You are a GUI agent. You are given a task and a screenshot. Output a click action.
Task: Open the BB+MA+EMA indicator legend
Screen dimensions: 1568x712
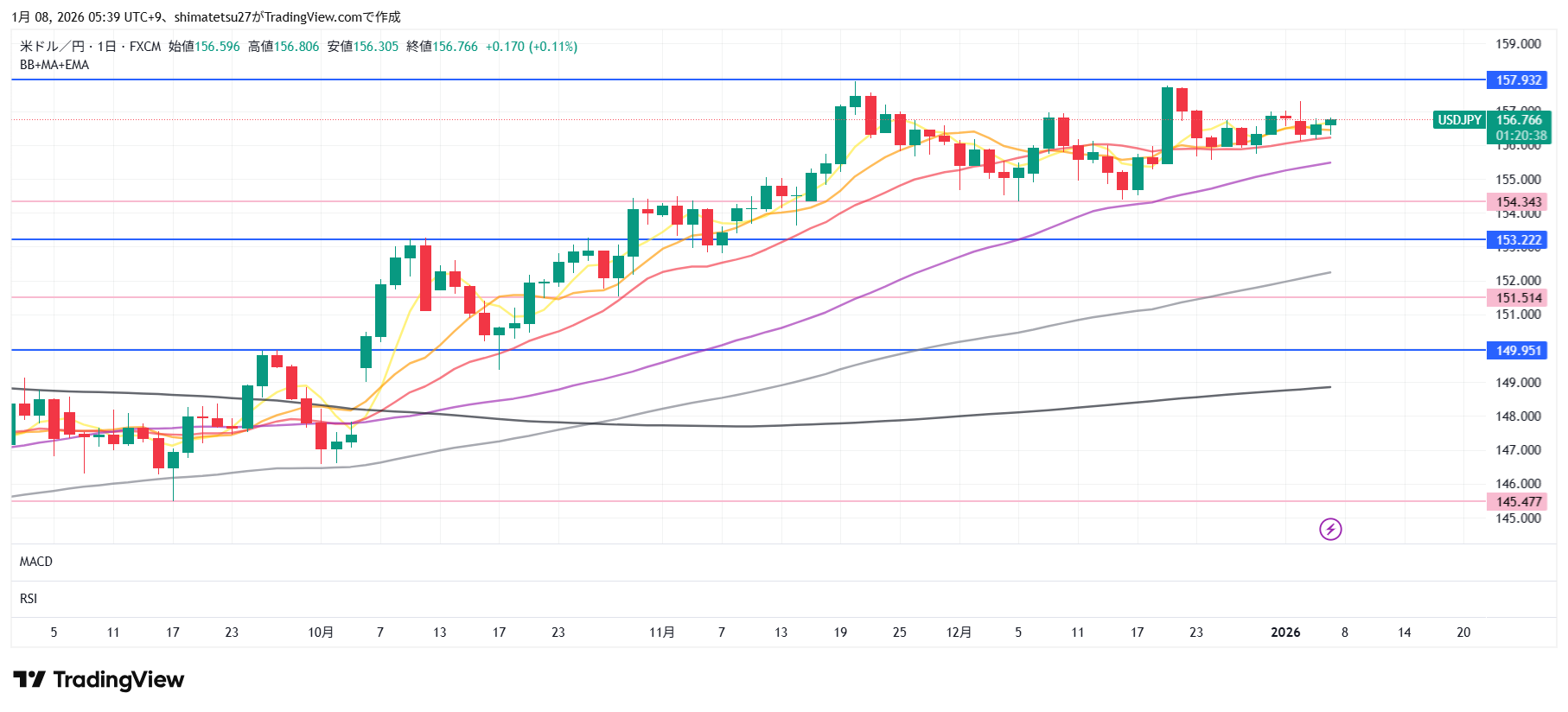[x=54, y=65]
